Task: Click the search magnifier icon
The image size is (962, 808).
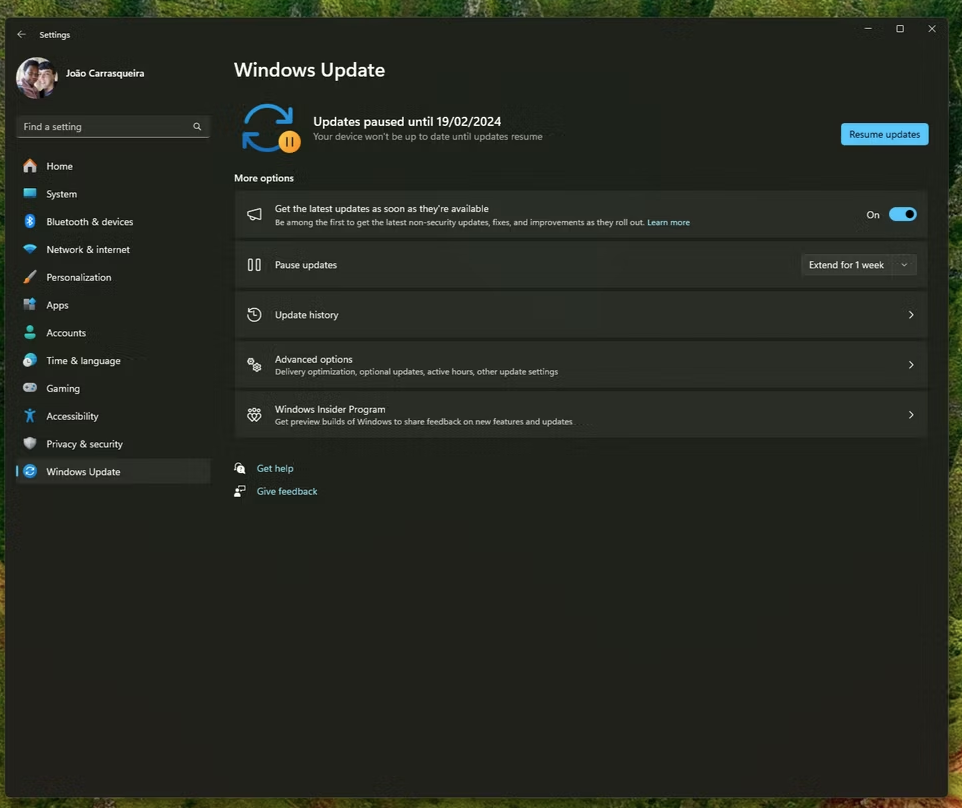Action: (197, 127)
